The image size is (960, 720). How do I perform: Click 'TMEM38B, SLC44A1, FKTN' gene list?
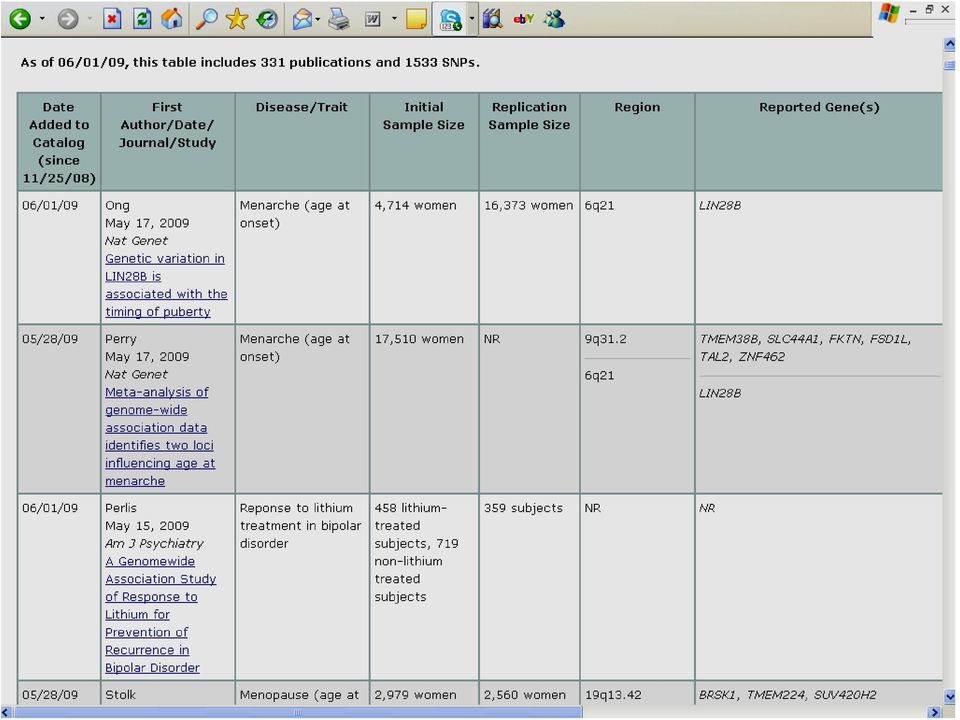click(805, 348)
